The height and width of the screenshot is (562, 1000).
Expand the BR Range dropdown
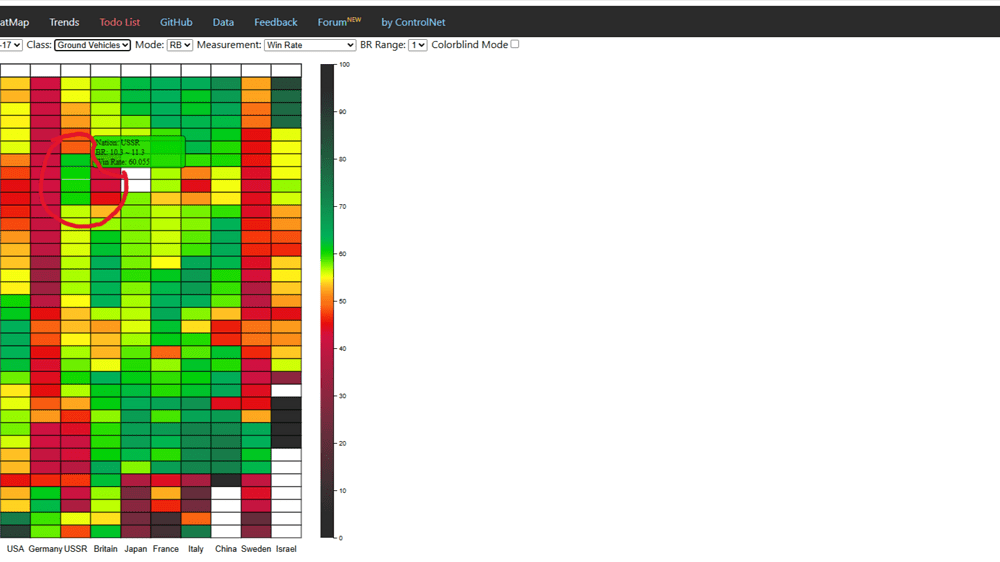(x=417, y=45)
